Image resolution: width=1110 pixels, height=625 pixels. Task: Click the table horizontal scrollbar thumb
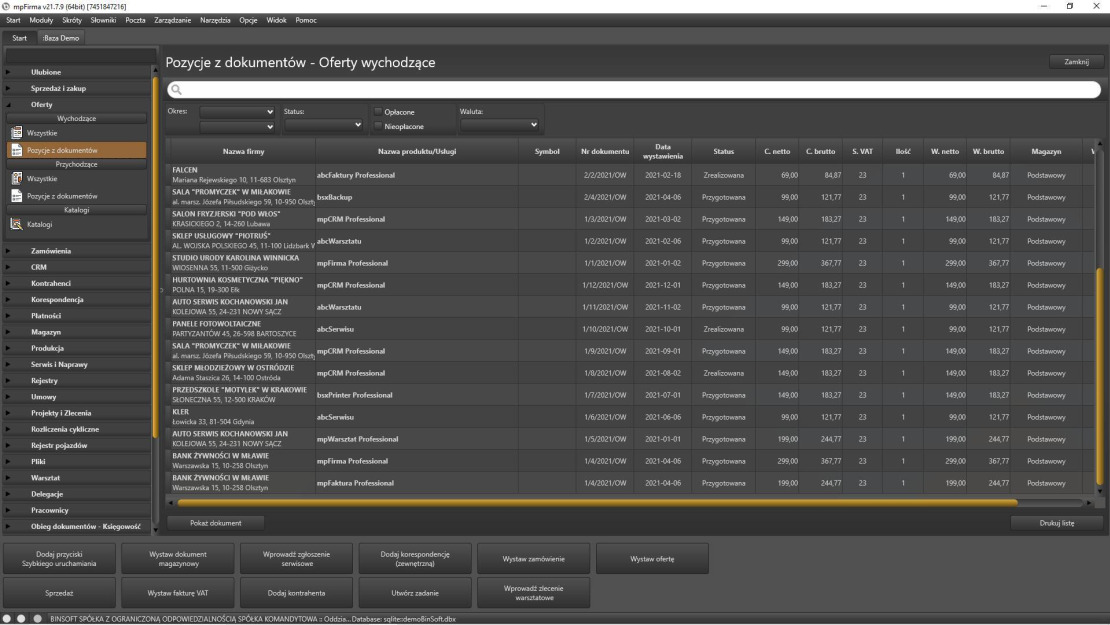[597, 503]
